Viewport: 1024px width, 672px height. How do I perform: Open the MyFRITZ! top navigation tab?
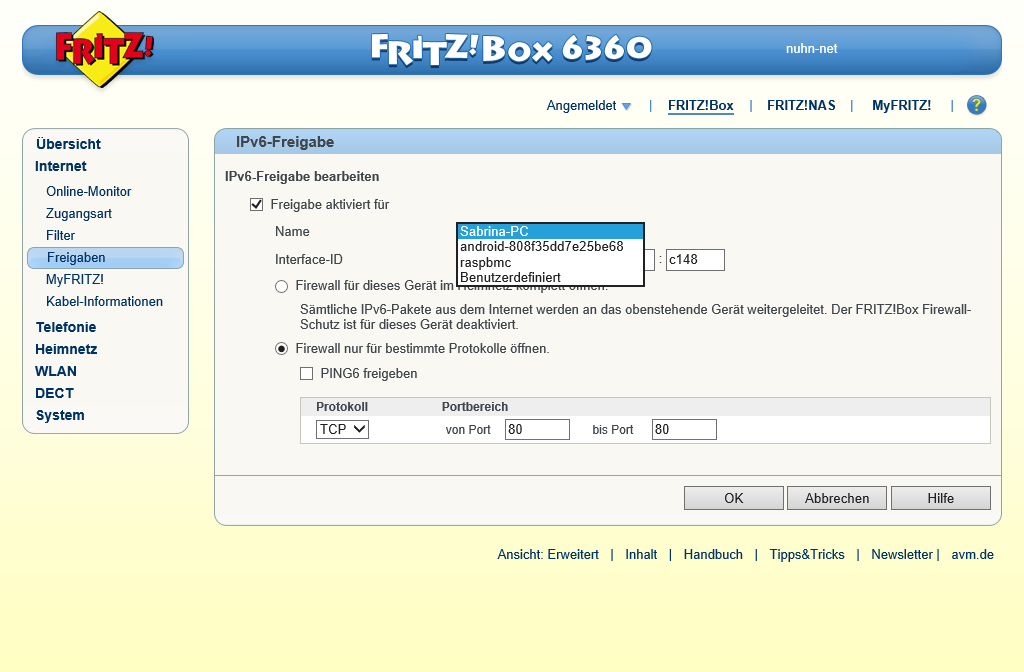point(901,105)
